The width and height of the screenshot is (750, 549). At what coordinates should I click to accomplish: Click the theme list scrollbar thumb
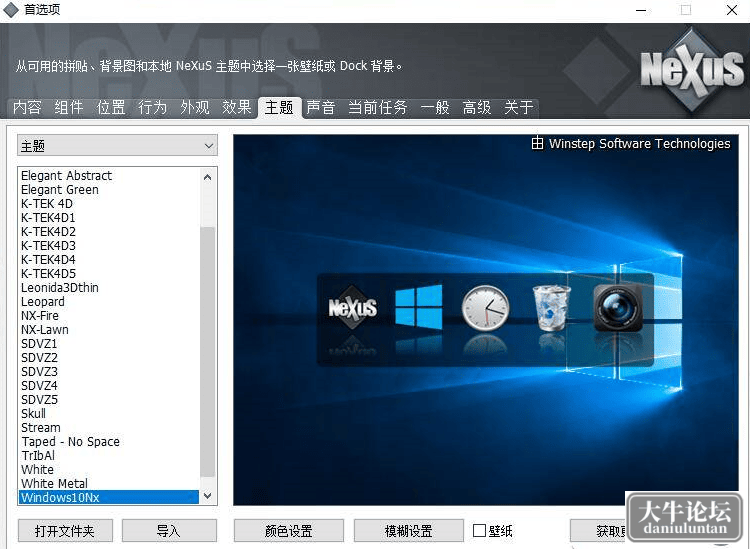click(207, 351)
